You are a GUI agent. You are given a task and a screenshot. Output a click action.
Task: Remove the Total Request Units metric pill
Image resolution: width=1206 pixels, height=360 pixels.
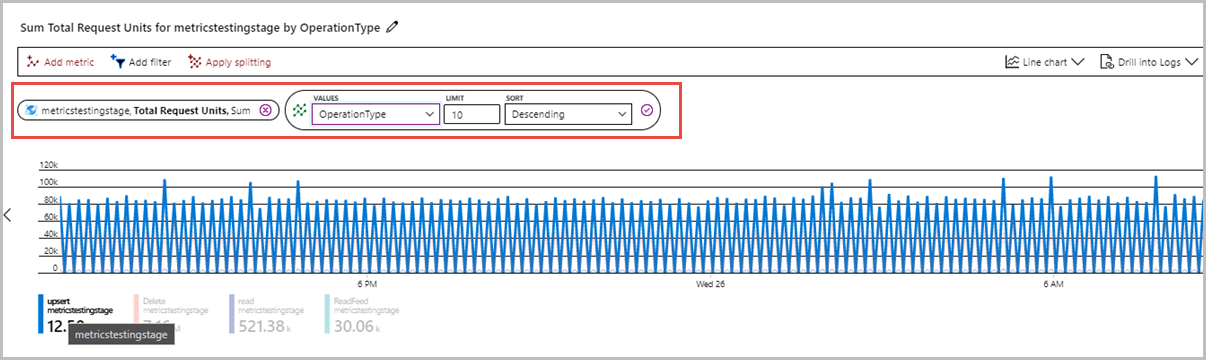coord(265,111)
